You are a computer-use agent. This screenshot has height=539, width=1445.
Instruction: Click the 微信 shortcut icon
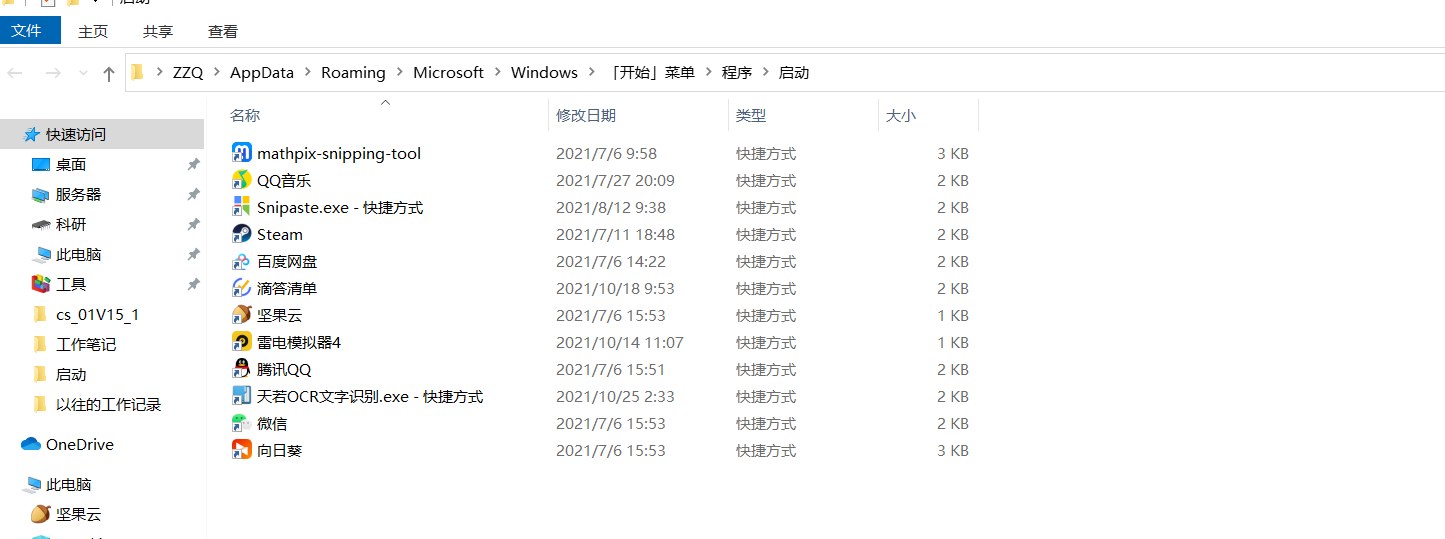[241, 423]
